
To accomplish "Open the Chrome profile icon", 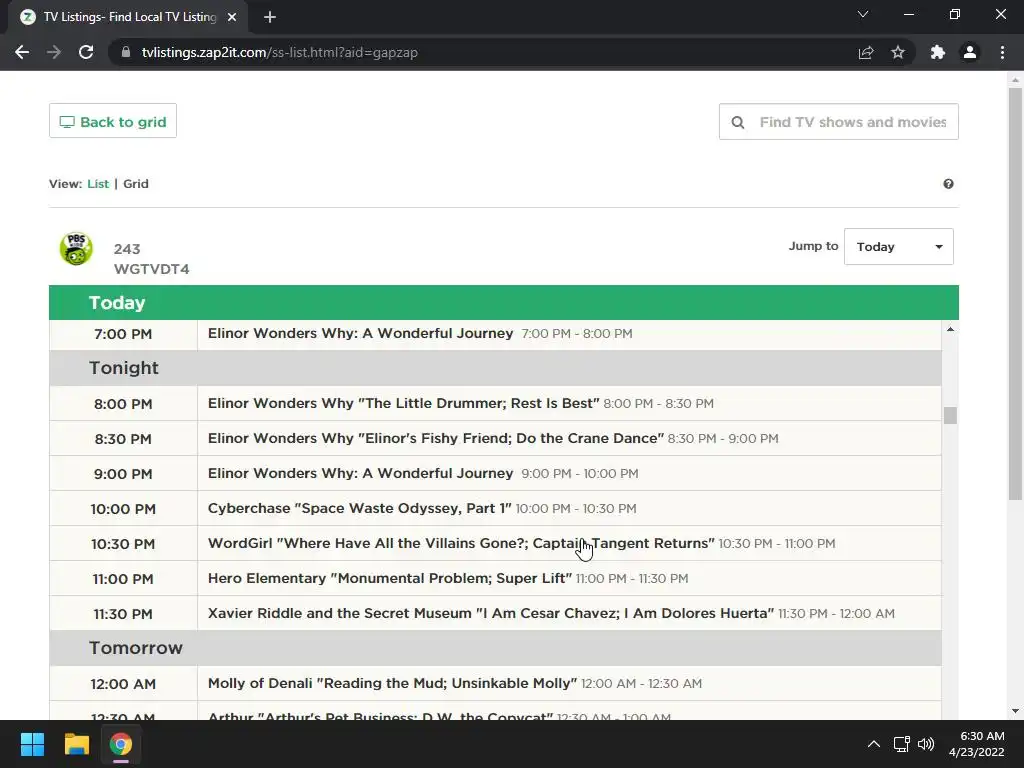I will click(x=970, y=52).
